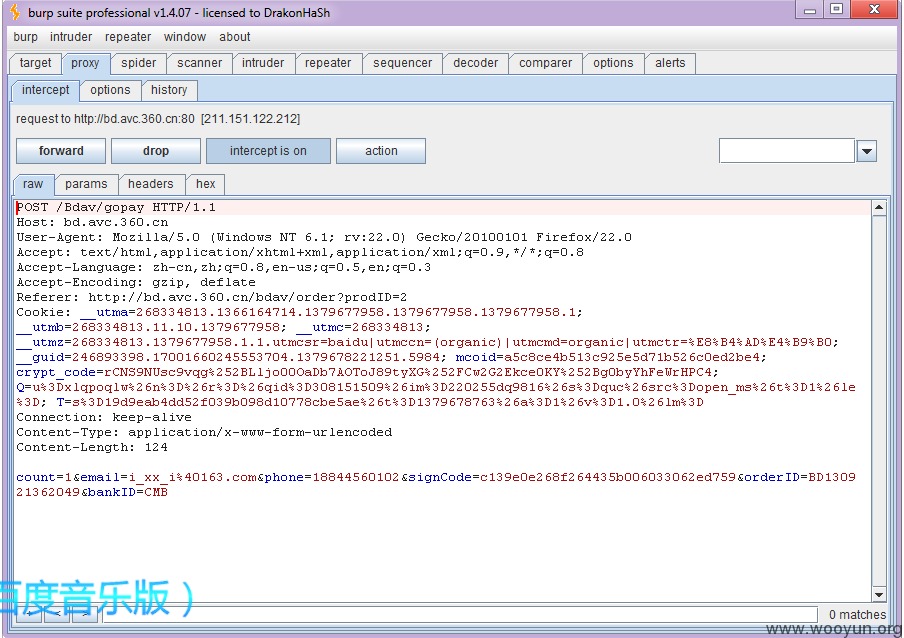
Task: Click the search field beside 0 matches
Action: point(460,614)
